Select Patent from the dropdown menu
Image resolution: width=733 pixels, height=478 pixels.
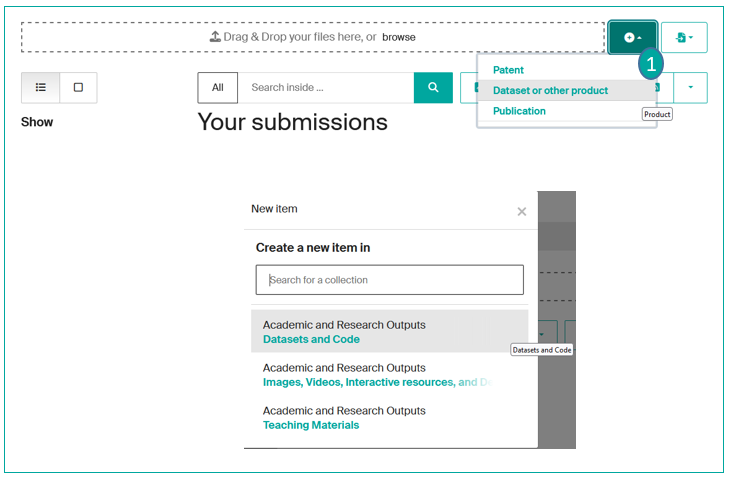tap(508, 70)
